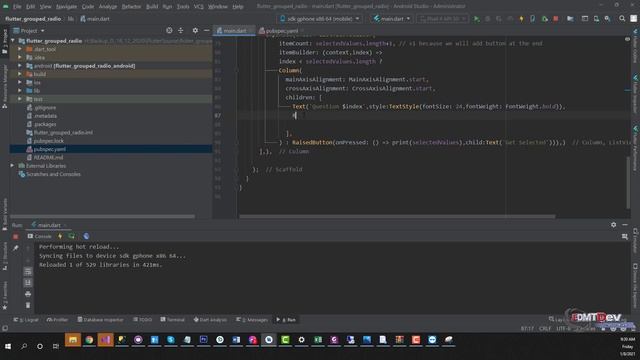Image resolution: width=640 pixels, height=360 pixels.
Task: Open the Console tab in Run panel
Action: coord(39,236)
